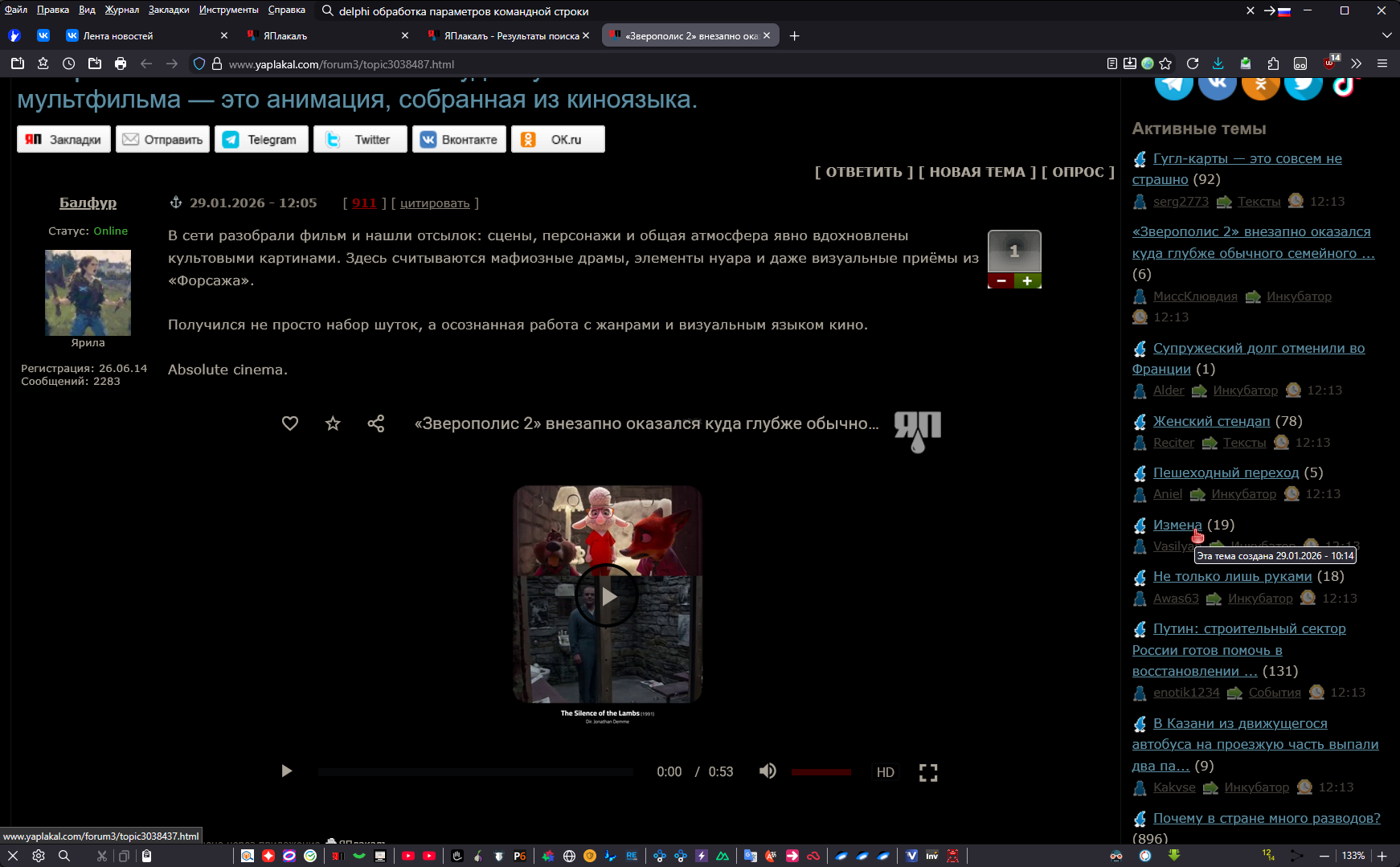This screenshot has width=1400, height=867.
Task: Seek in the video progress bar
Action: coord(476,772)
